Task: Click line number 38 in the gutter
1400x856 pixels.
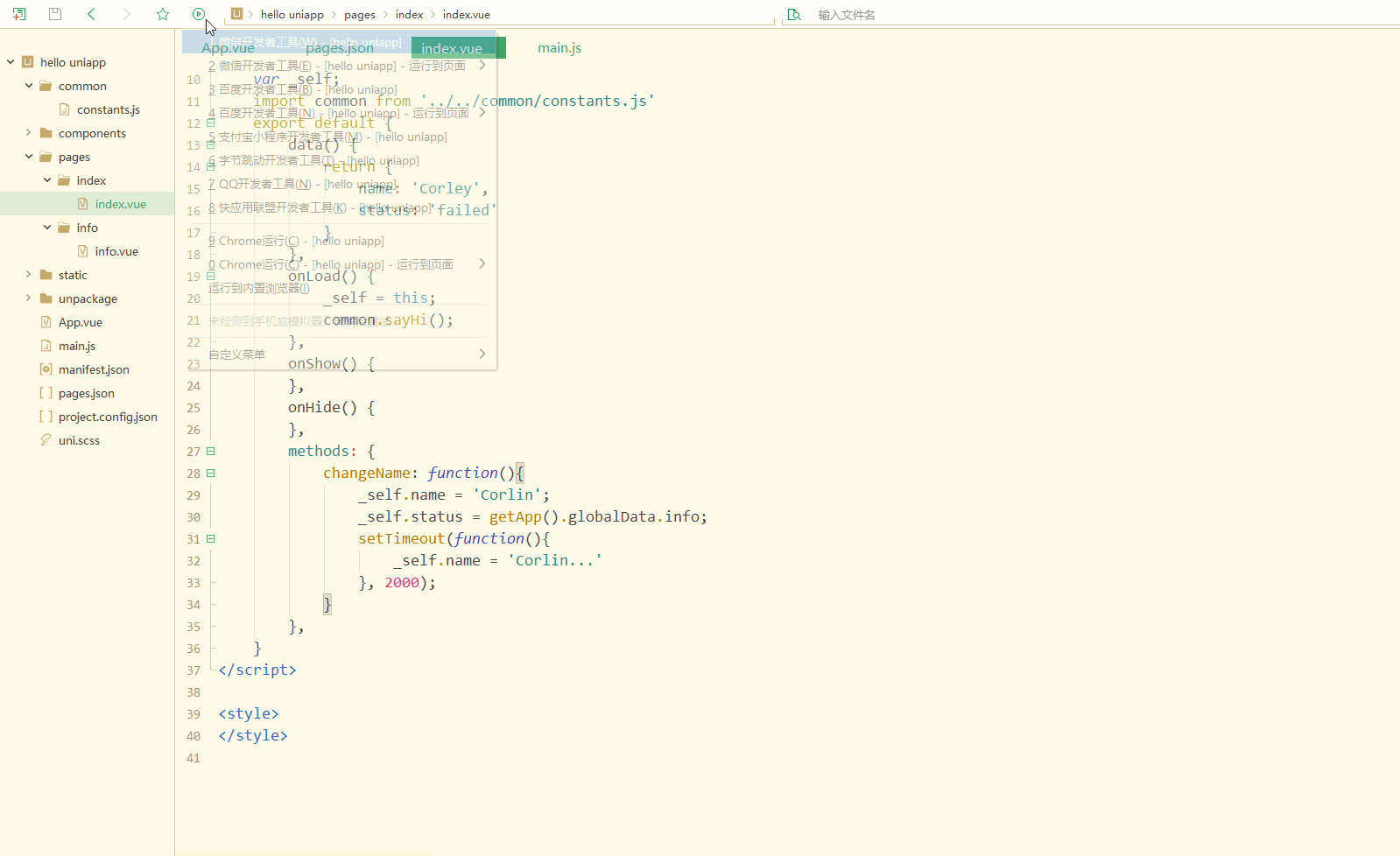Action: [x=193, y=692]
